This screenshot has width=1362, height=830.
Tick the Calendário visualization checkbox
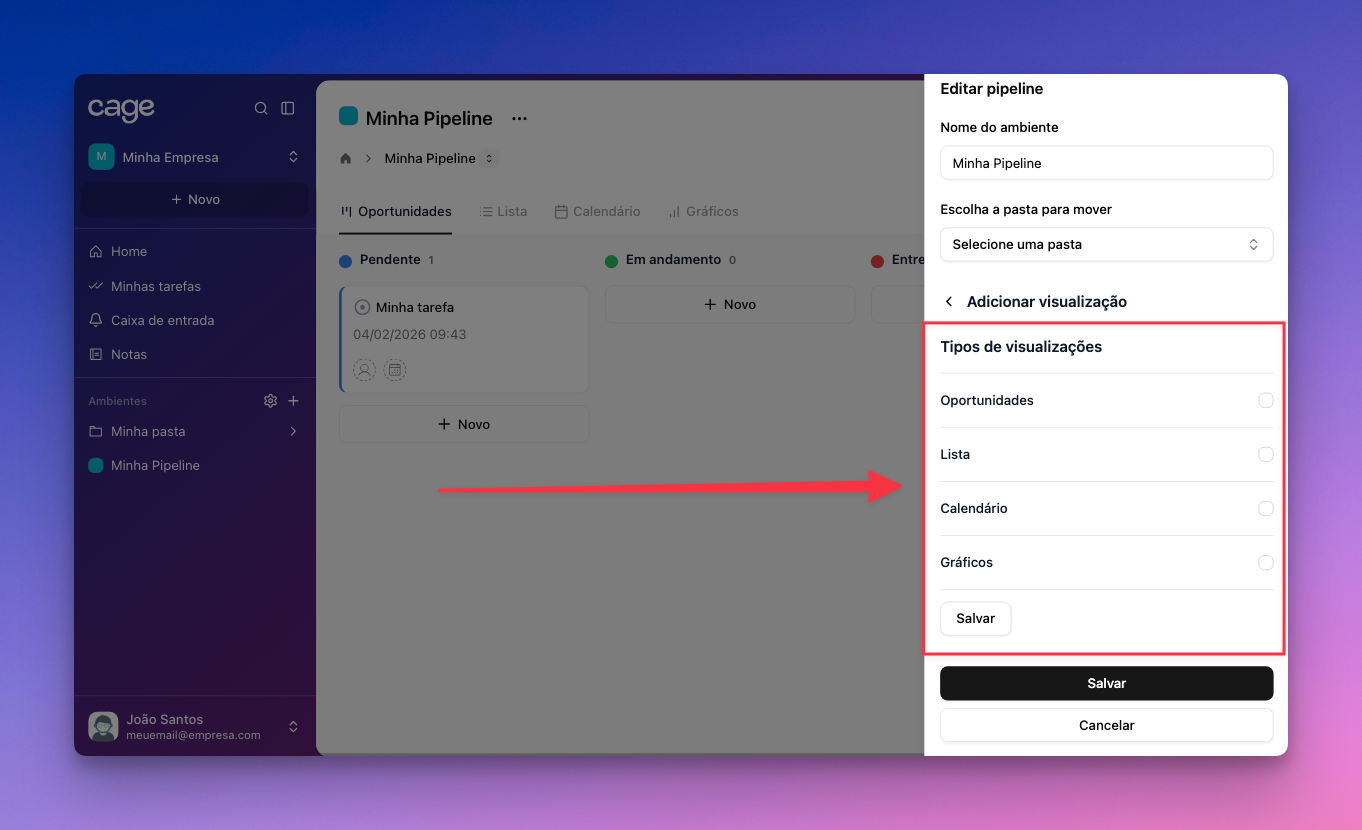coord(1265,509)
